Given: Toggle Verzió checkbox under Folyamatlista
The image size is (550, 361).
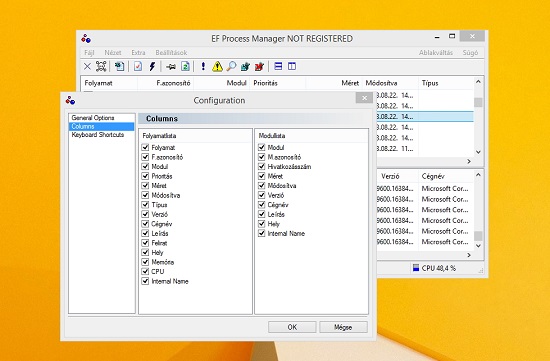Looking at the screenshot, I should pyautogui.click(x=145, y=214).
